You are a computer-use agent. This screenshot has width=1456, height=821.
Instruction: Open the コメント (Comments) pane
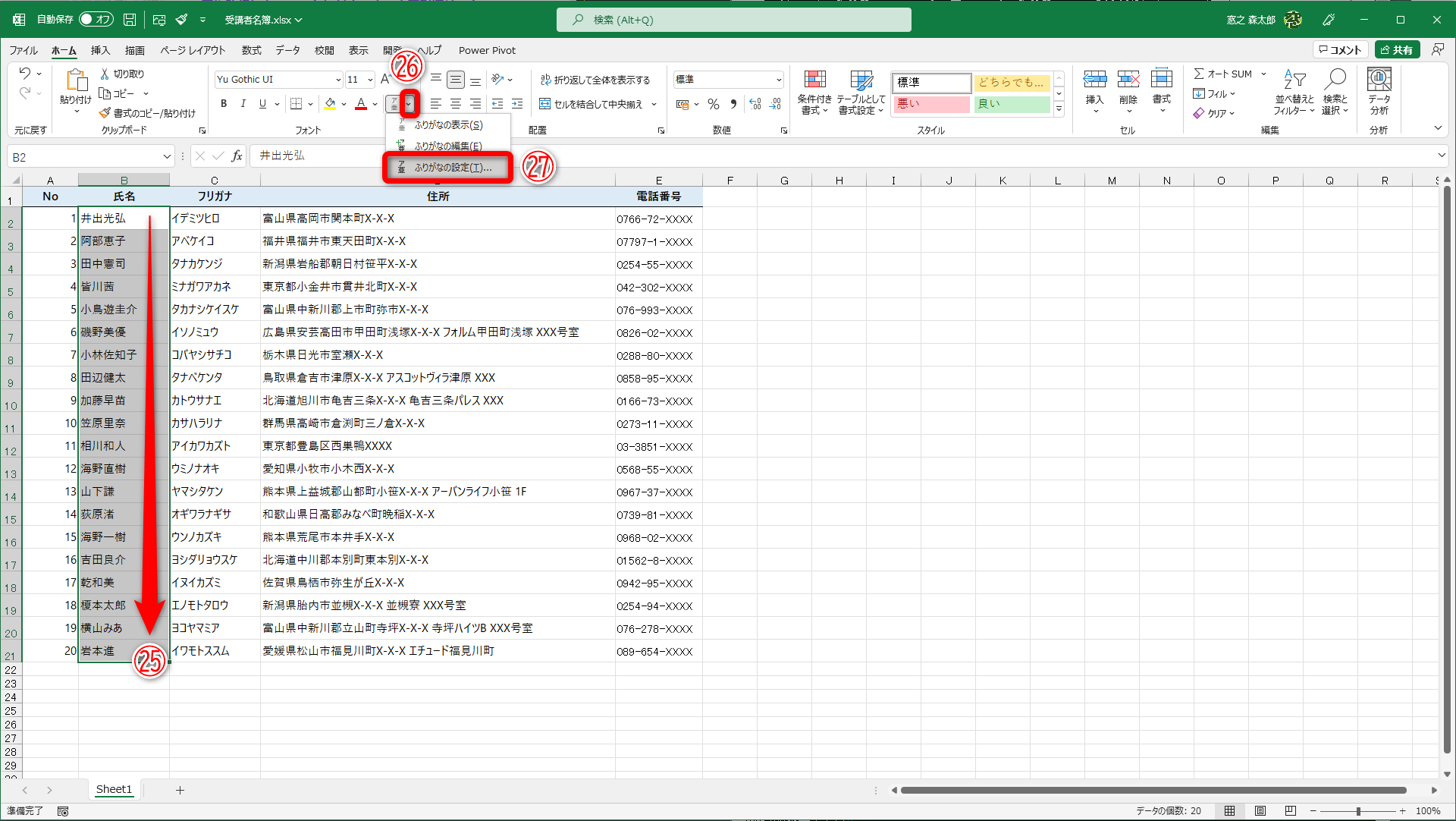pyautogui.click(x=1341, y=49)
